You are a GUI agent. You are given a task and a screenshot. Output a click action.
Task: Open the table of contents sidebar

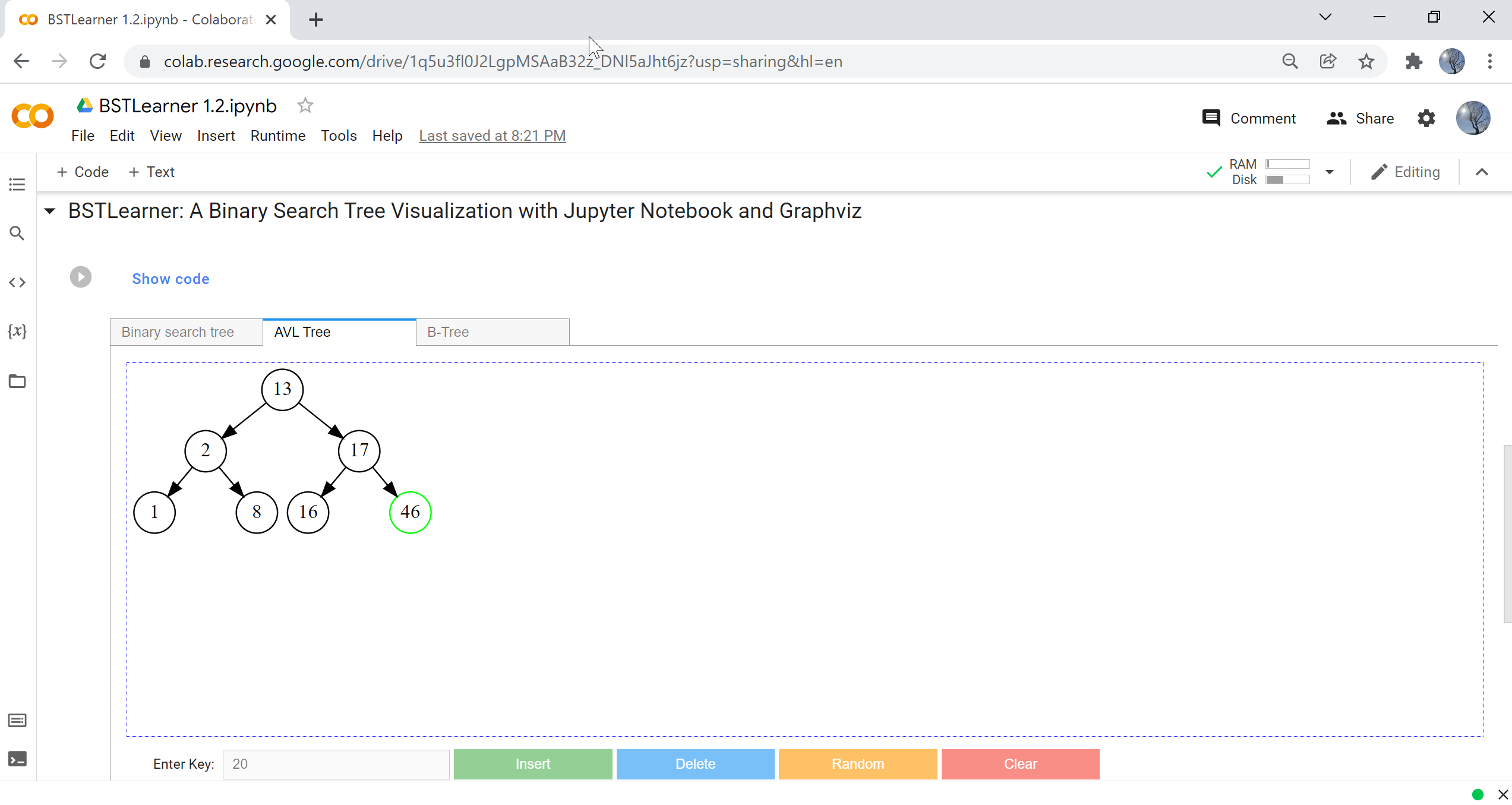17,184
